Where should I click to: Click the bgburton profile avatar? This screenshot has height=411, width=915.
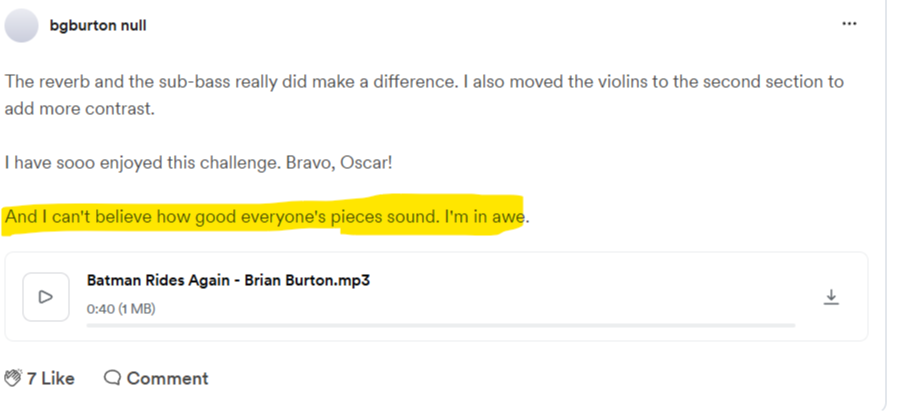tap(22, 25)
